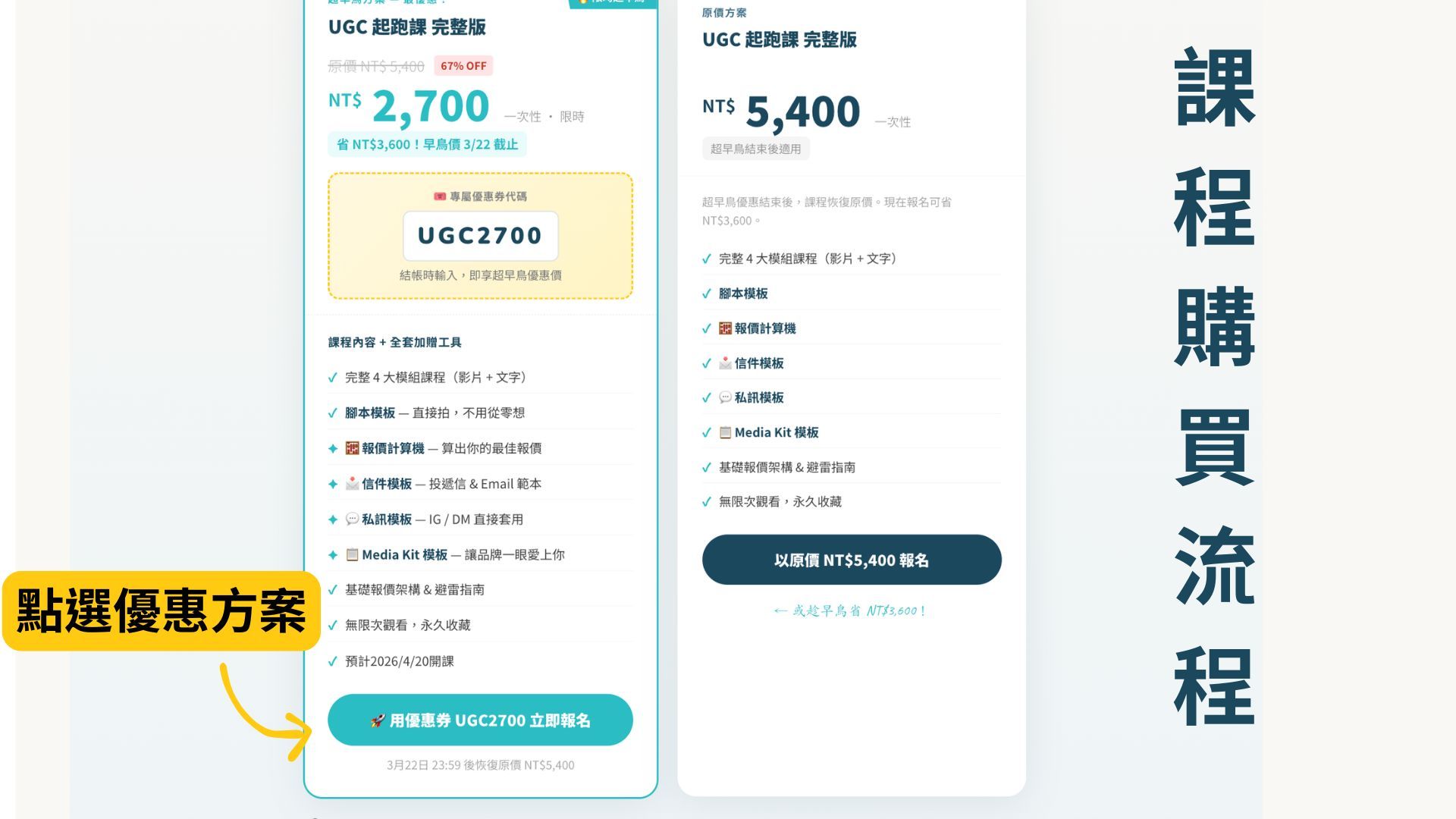Image resolution: width=1456 pixels, height=819 pixels.
Task: Click the checkmark beside 預計2026/4/20開課
Action: coord(332,661)
